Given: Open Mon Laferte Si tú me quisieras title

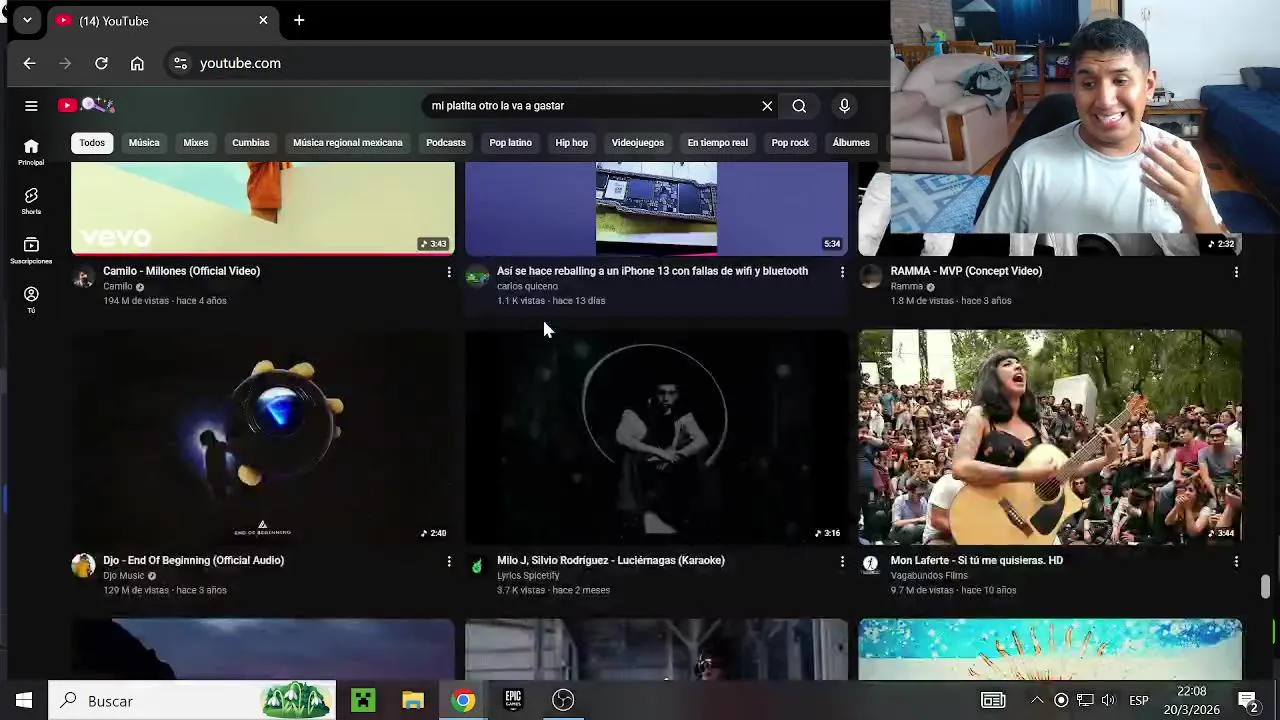Looking at the screenshot, I should coord(977,561).
